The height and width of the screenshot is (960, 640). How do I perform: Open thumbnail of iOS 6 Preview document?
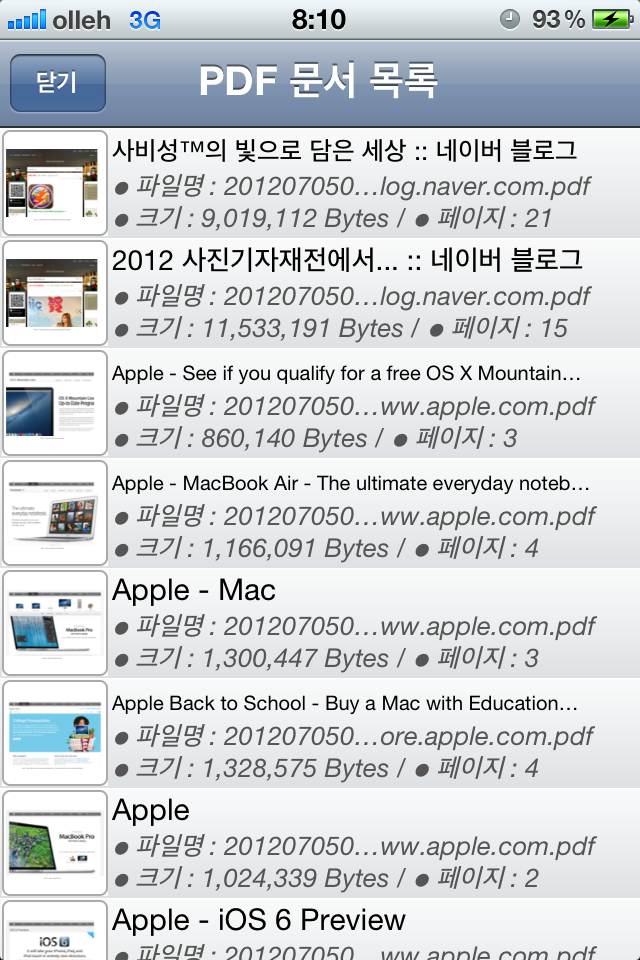click(x=55, y=931)
